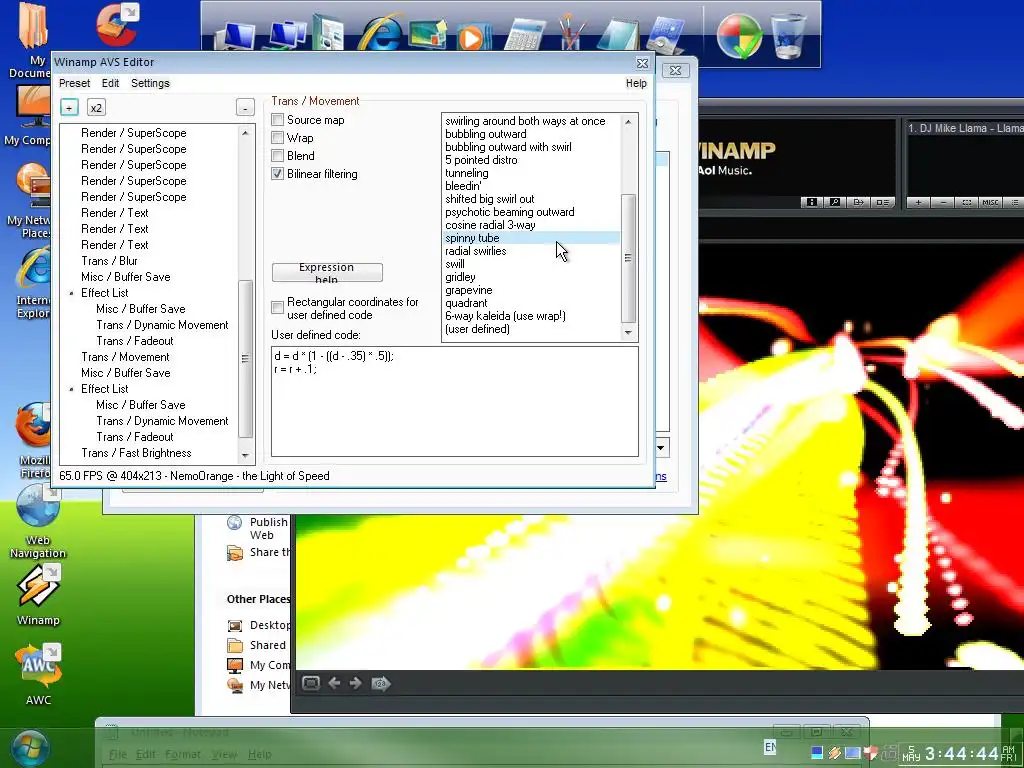Screen dimensions: 1024x768
Task: Launch Internet Explorer from the top dock
Action: pyautogui.click(x=379, y=33)
